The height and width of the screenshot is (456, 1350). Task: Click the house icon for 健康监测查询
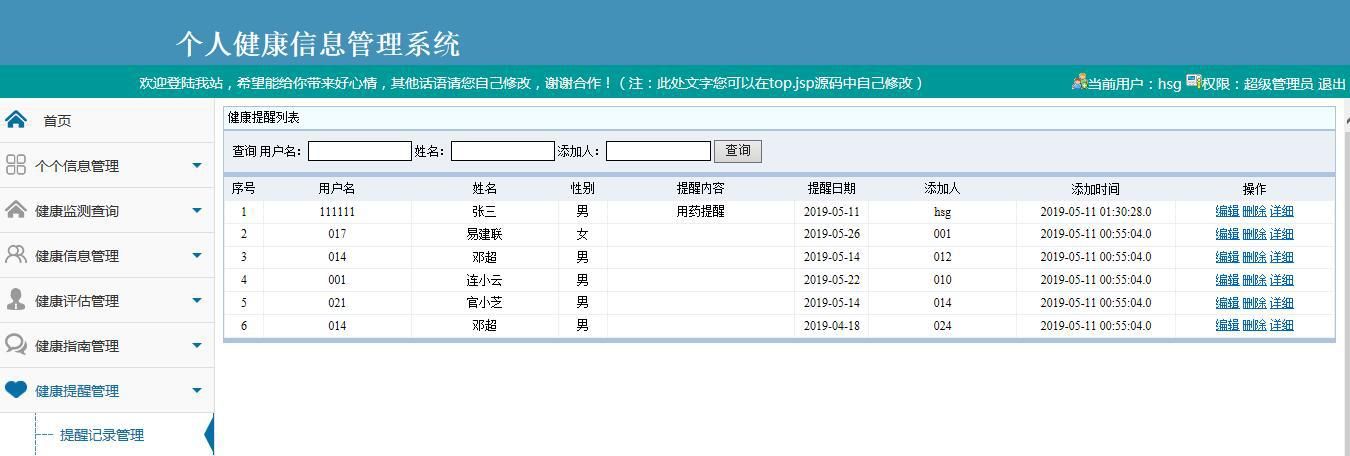pyautogui.click(x=16, y=209)
